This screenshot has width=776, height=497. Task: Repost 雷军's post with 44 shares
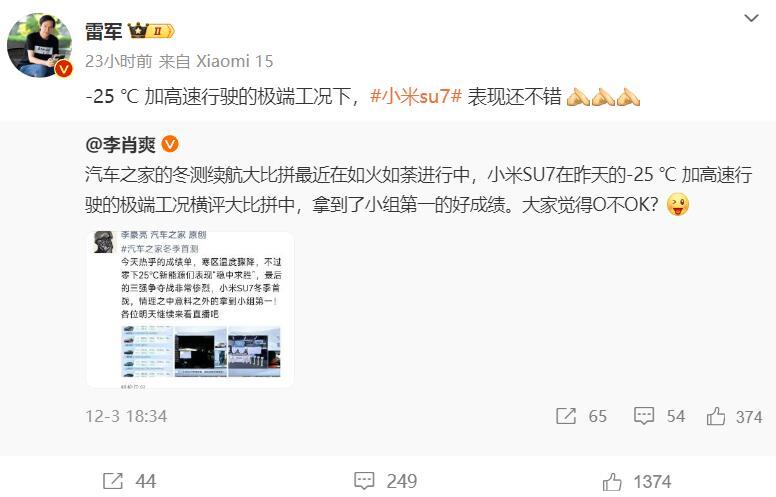pyautogui.click(x=129, y=481)
